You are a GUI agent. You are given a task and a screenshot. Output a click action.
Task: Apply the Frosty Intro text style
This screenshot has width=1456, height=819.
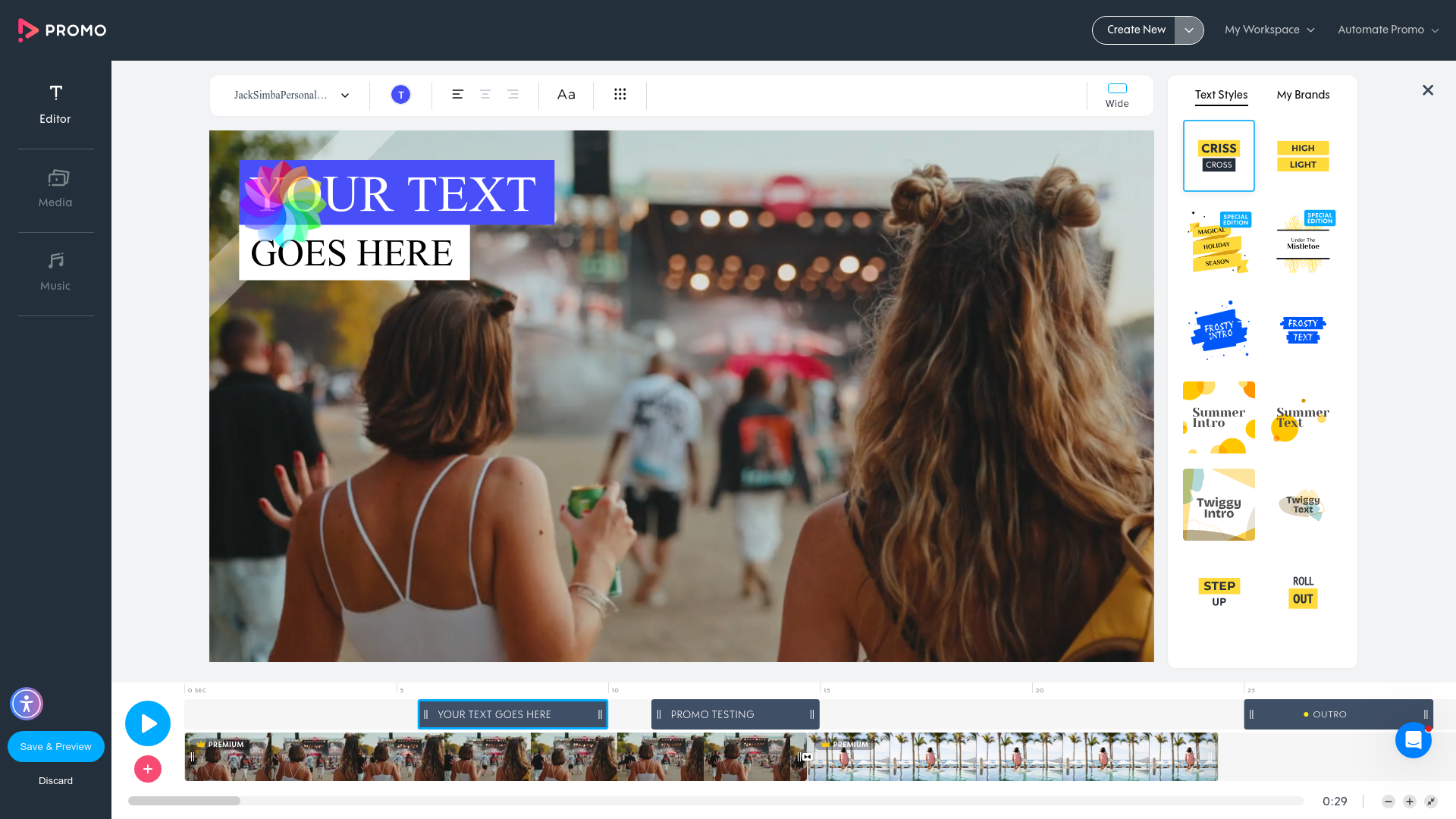point(1219,330)
